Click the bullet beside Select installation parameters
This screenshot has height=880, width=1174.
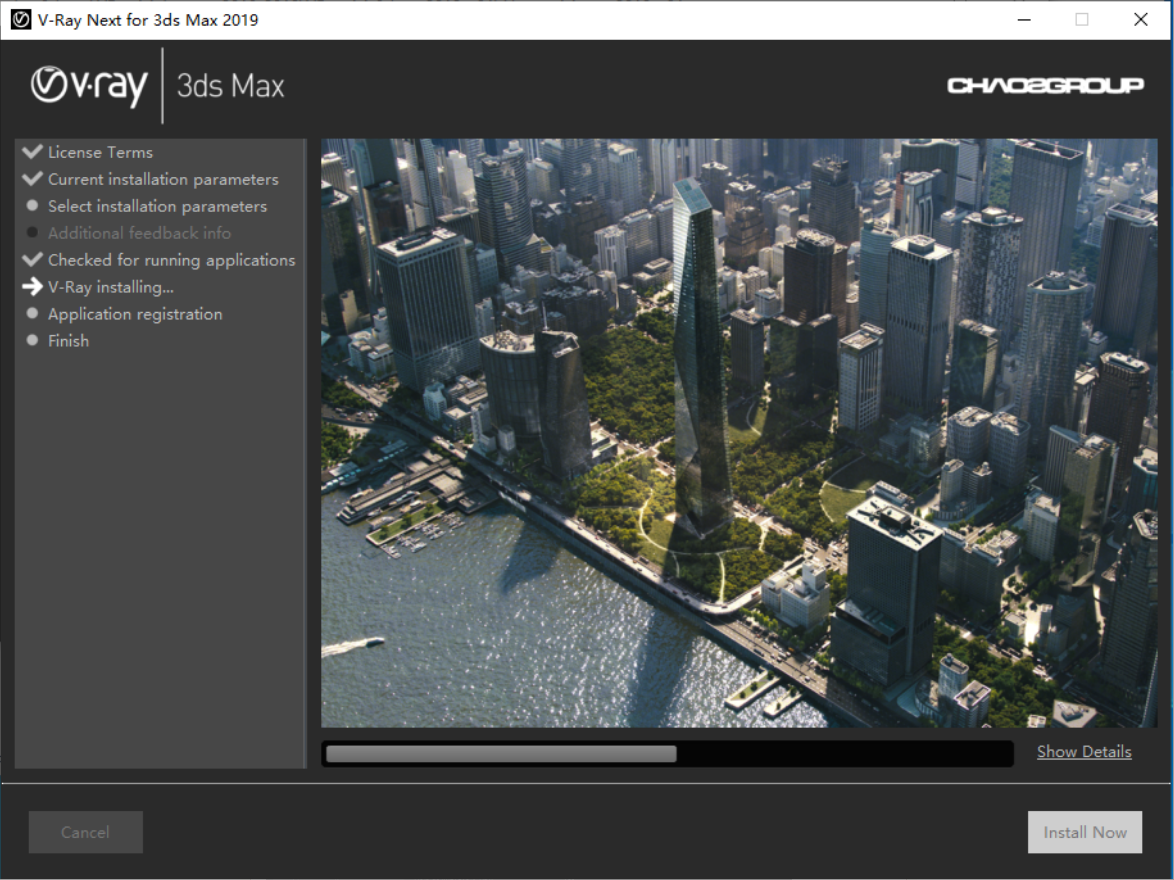pyautogui.click(x=32, y=206)
